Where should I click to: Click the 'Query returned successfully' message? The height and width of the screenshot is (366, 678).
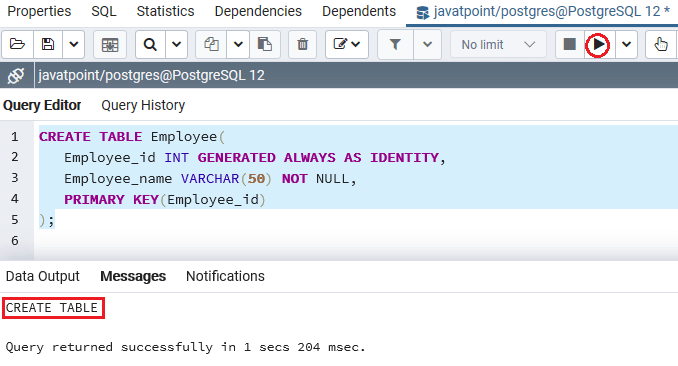coord(185,347)
